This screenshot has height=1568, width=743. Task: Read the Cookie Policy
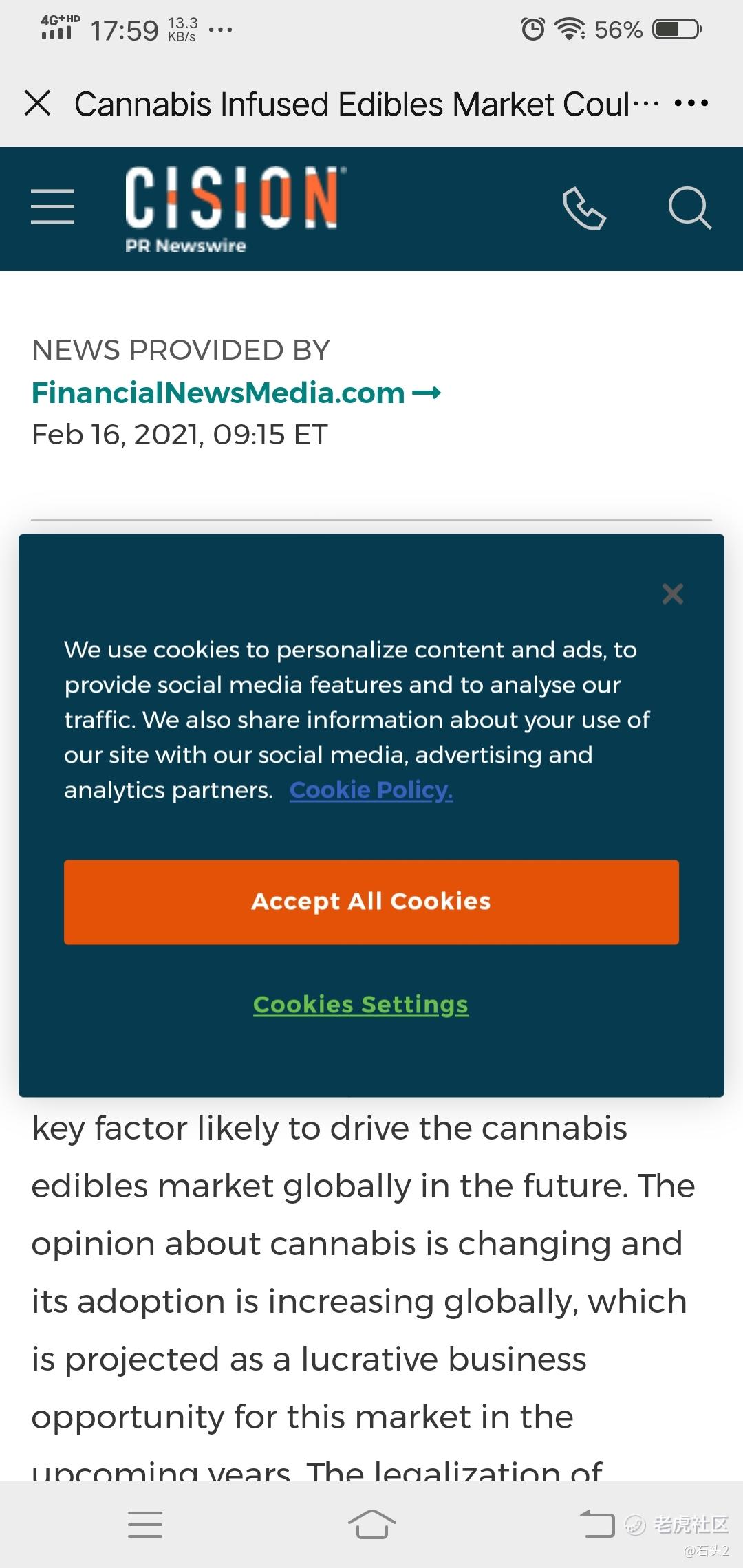point(371,790)
